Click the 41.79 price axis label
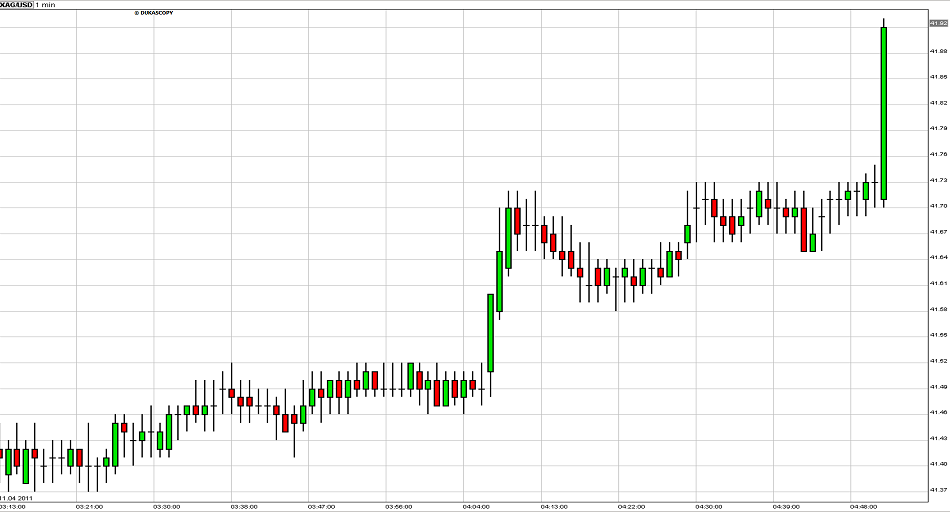Screen dimensions: 950x512 pos(937,128)
